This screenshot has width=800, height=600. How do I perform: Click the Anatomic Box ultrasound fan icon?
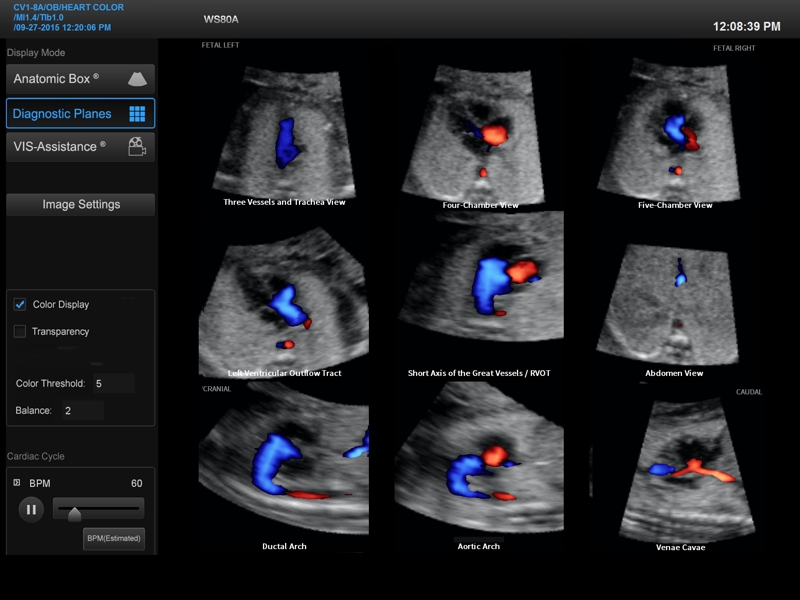[x=137, y=79]
